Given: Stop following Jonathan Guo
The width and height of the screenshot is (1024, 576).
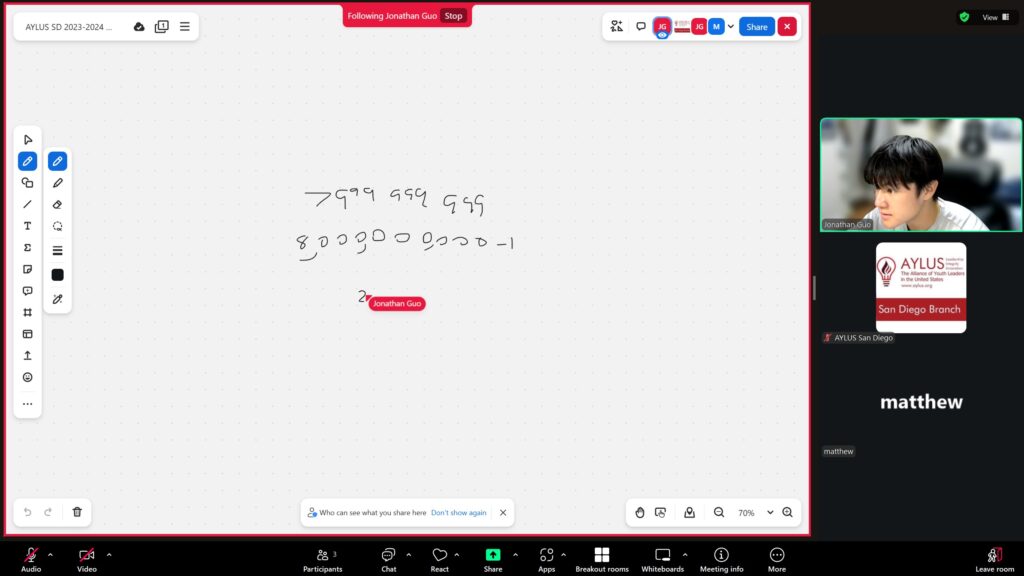Looking at the screenshot, I should coord(454,16).
